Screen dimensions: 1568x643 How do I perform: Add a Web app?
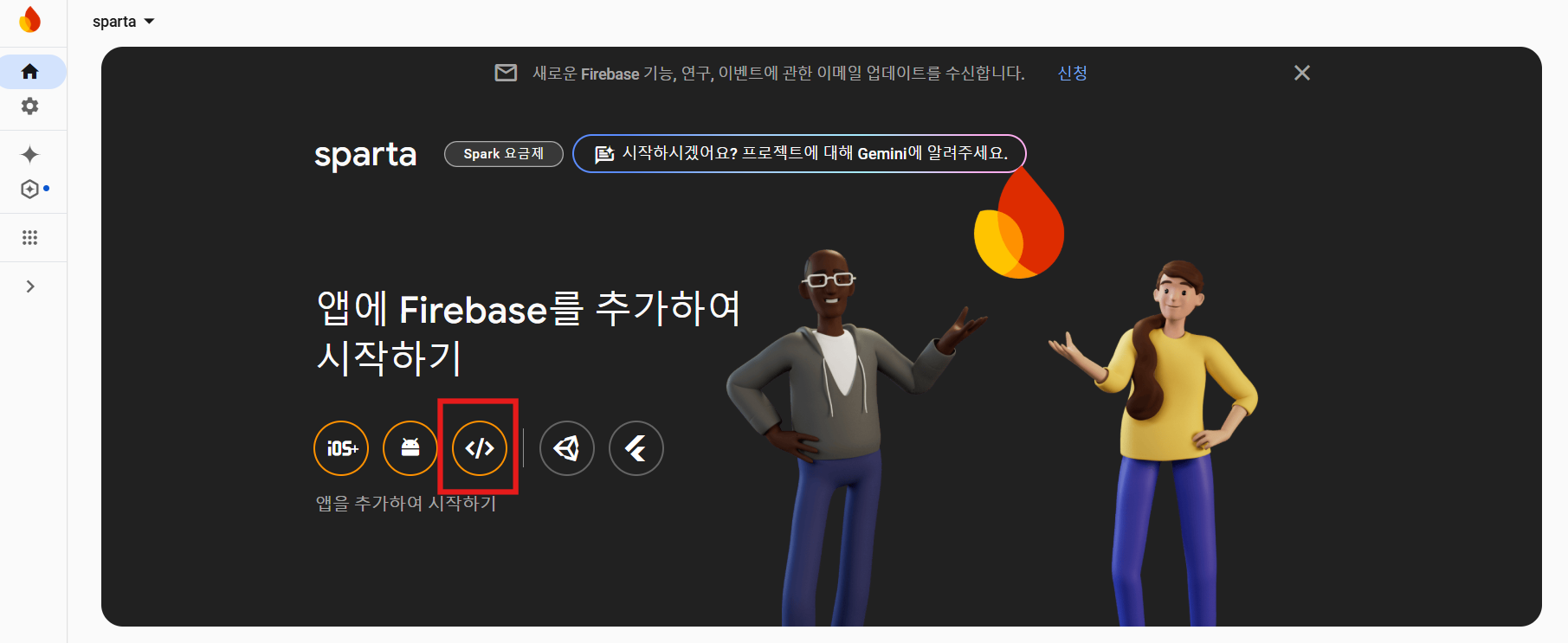(480, 448)
